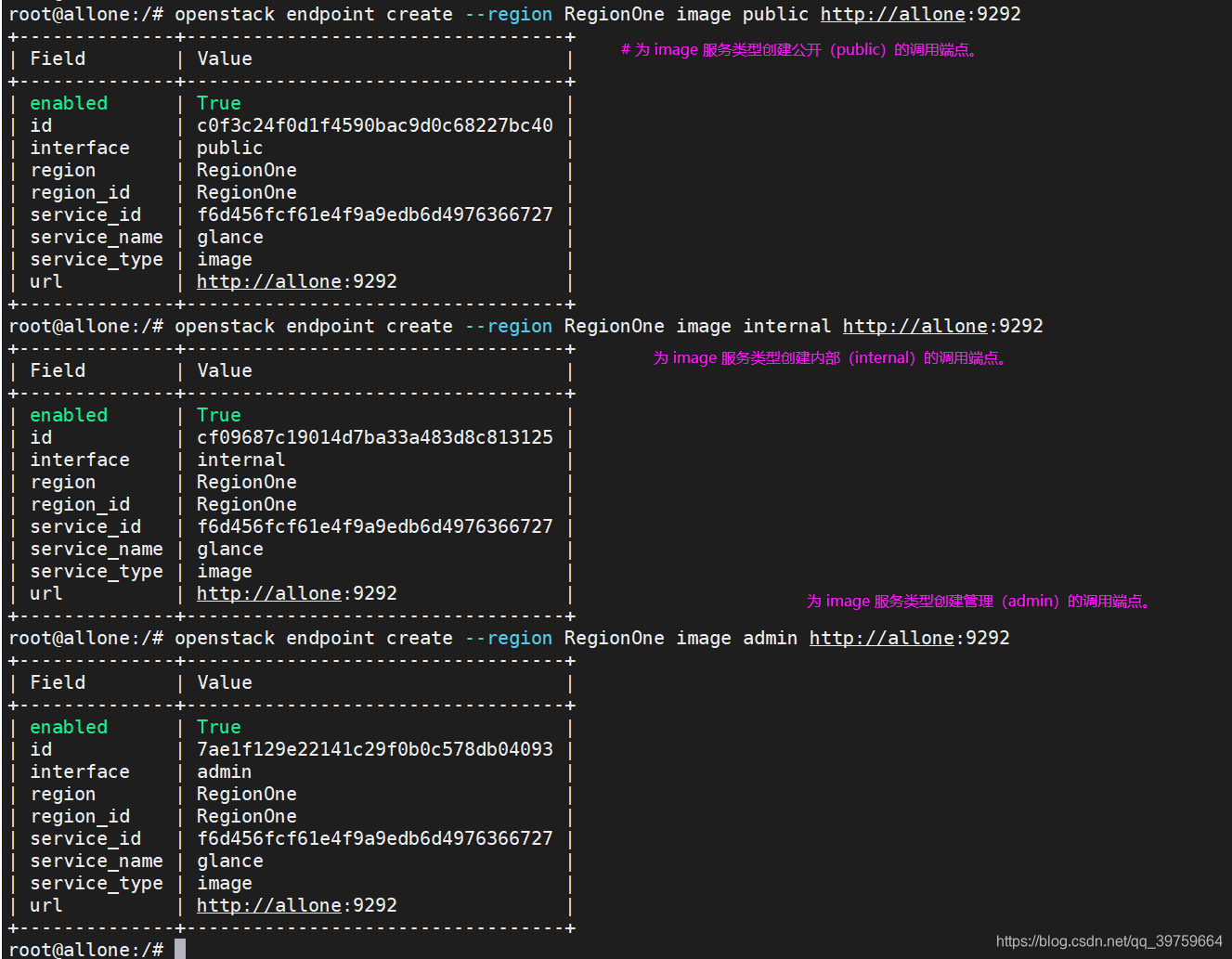Select id cf09687c19014d7ba33a483d8c813125
The image size is (1232, 959).
[375, 438]
